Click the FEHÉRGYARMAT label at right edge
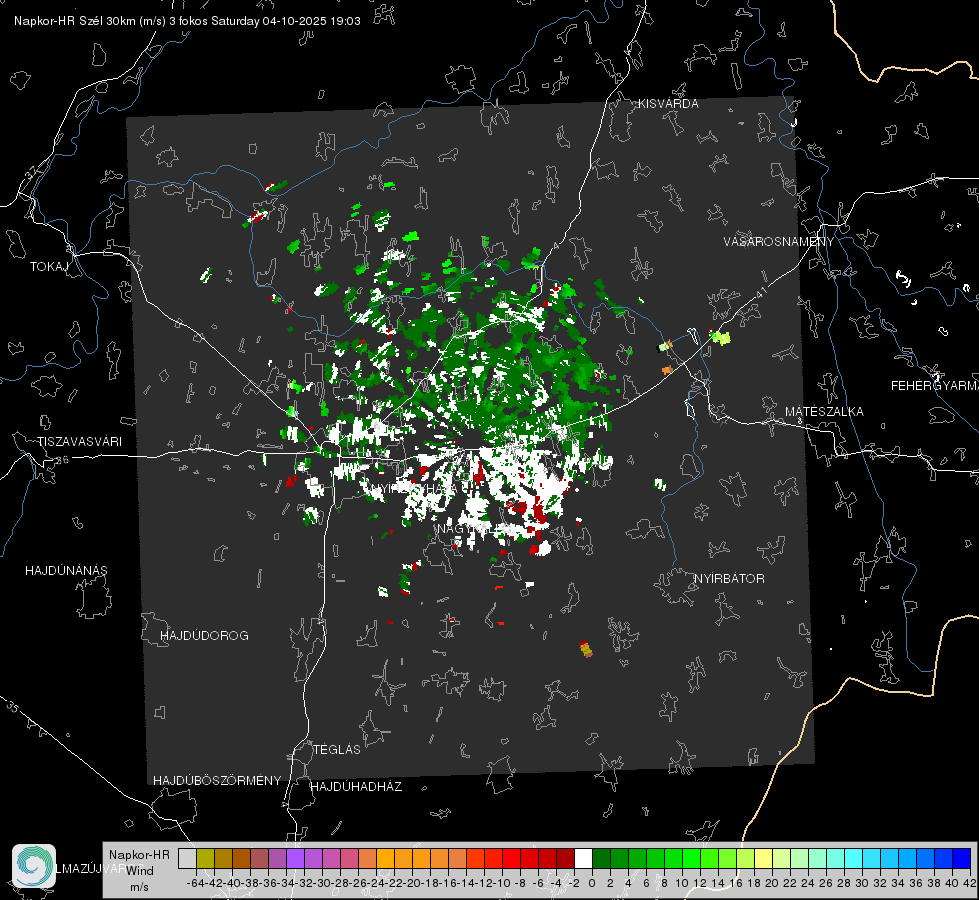 (935, 386)
